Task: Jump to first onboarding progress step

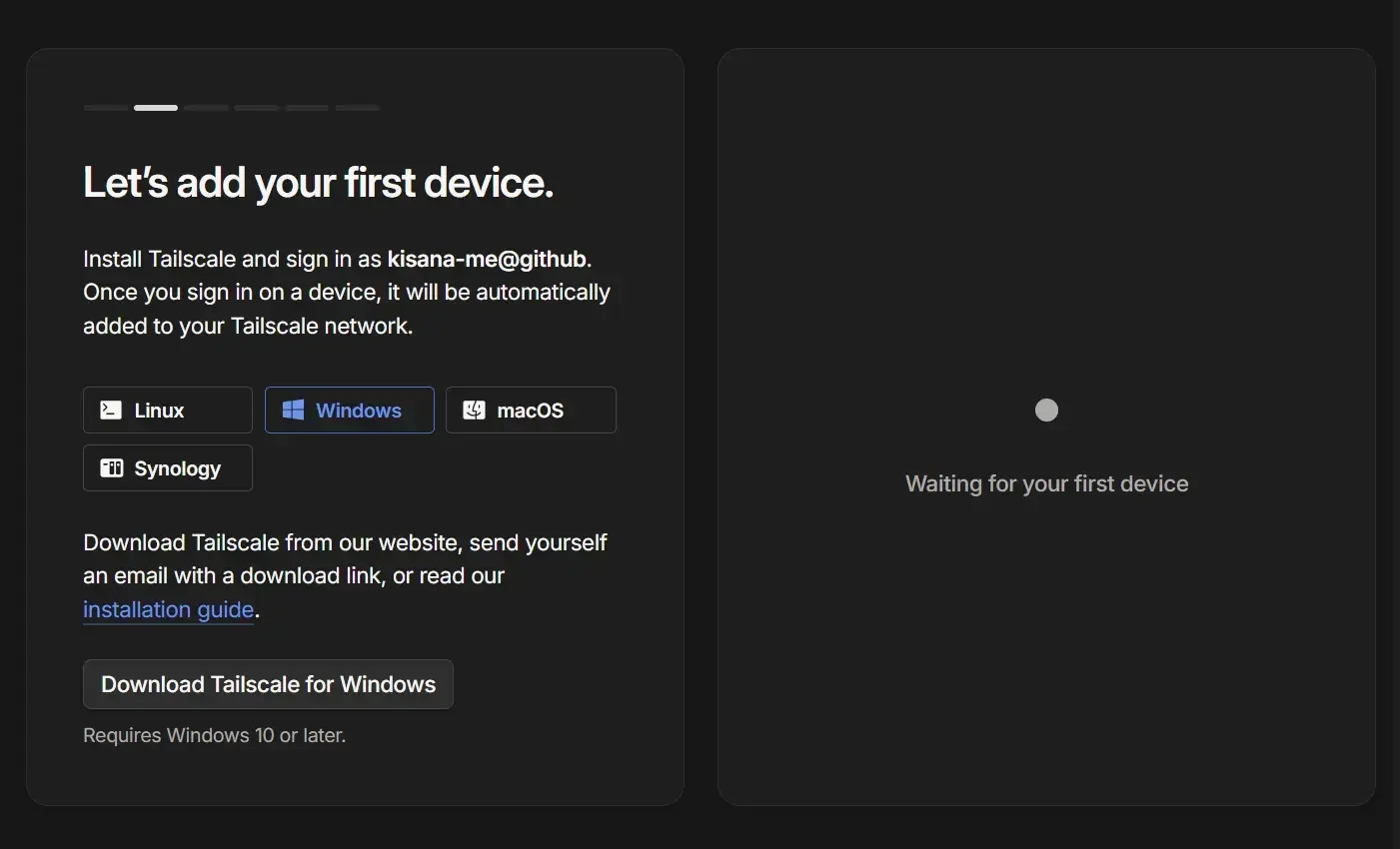Action: (x=105, y=108)
